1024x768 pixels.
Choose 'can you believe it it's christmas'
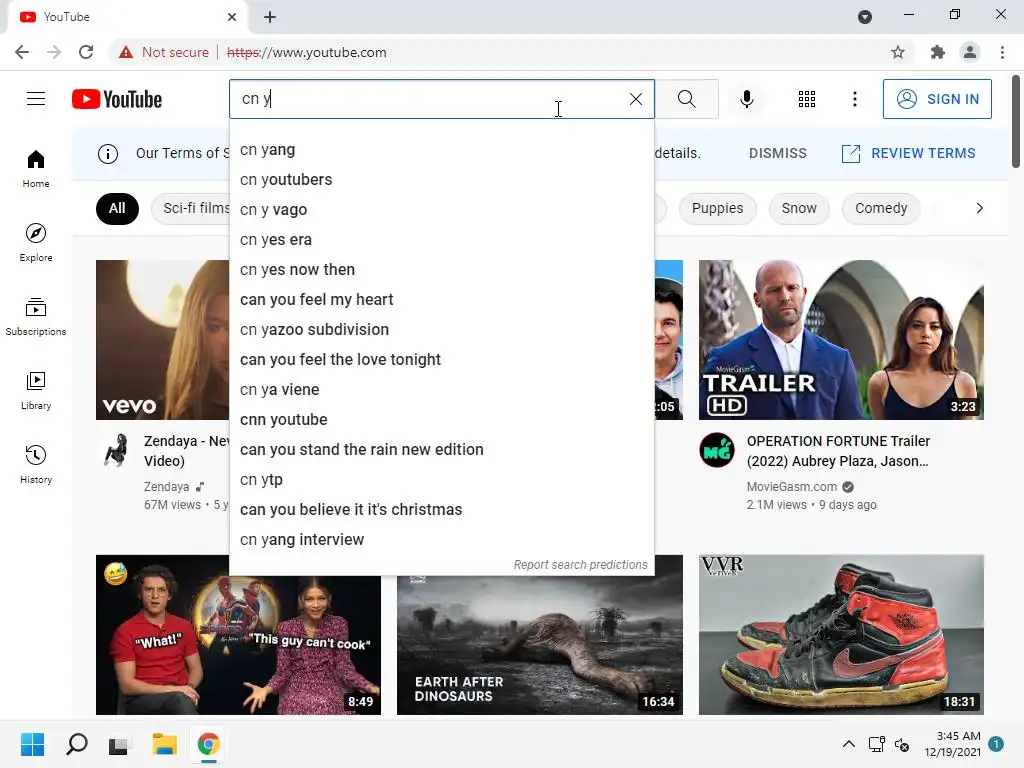point(441,511)
